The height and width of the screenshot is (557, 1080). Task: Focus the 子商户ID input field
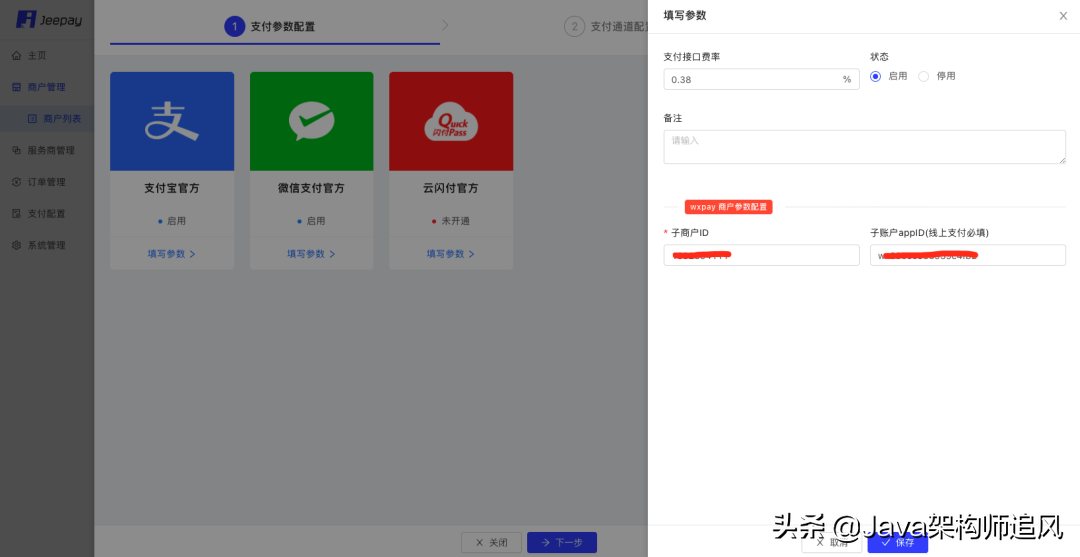761,255
